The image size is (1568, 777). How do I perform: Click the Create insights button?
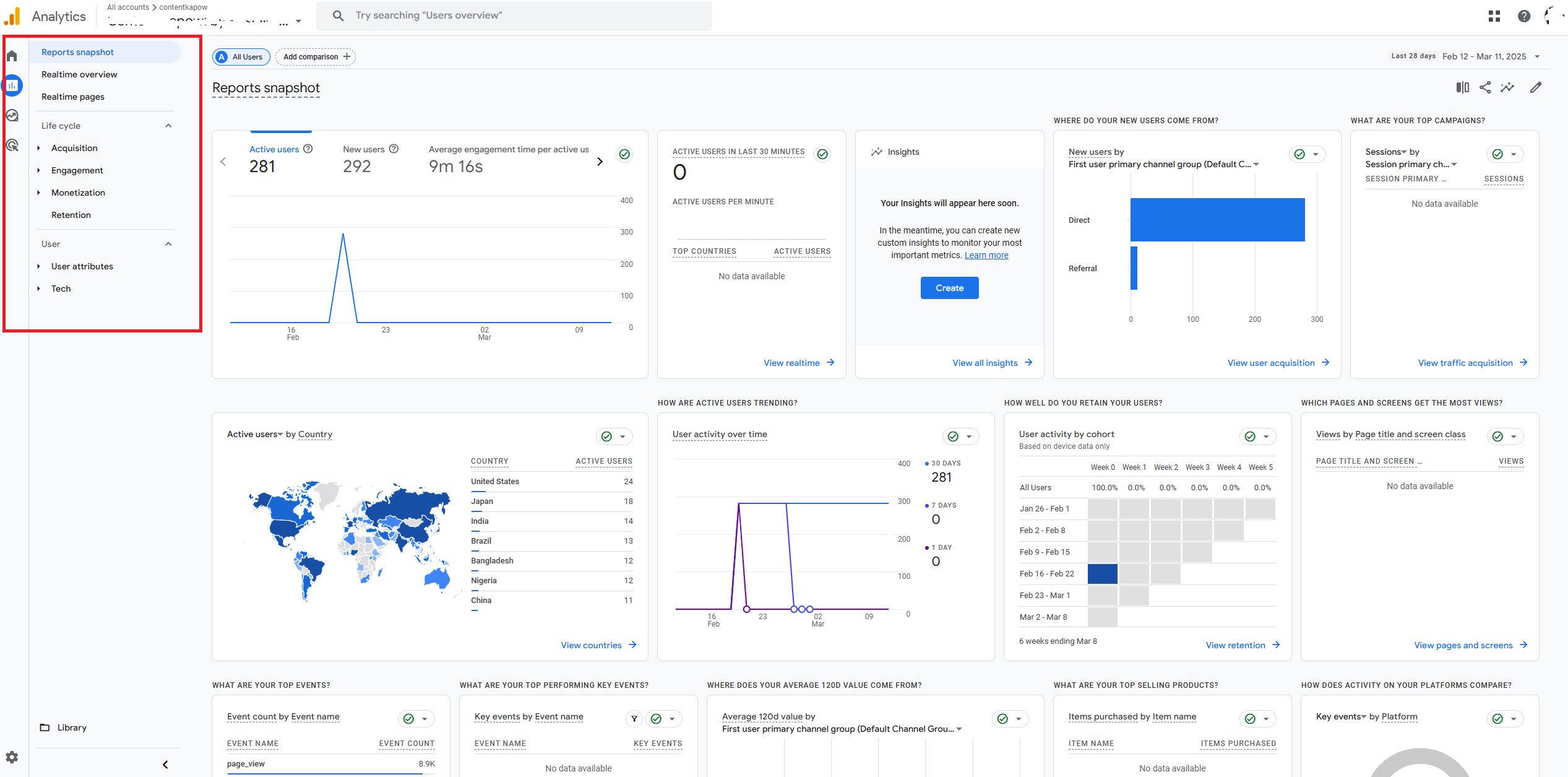click(950, 288)
